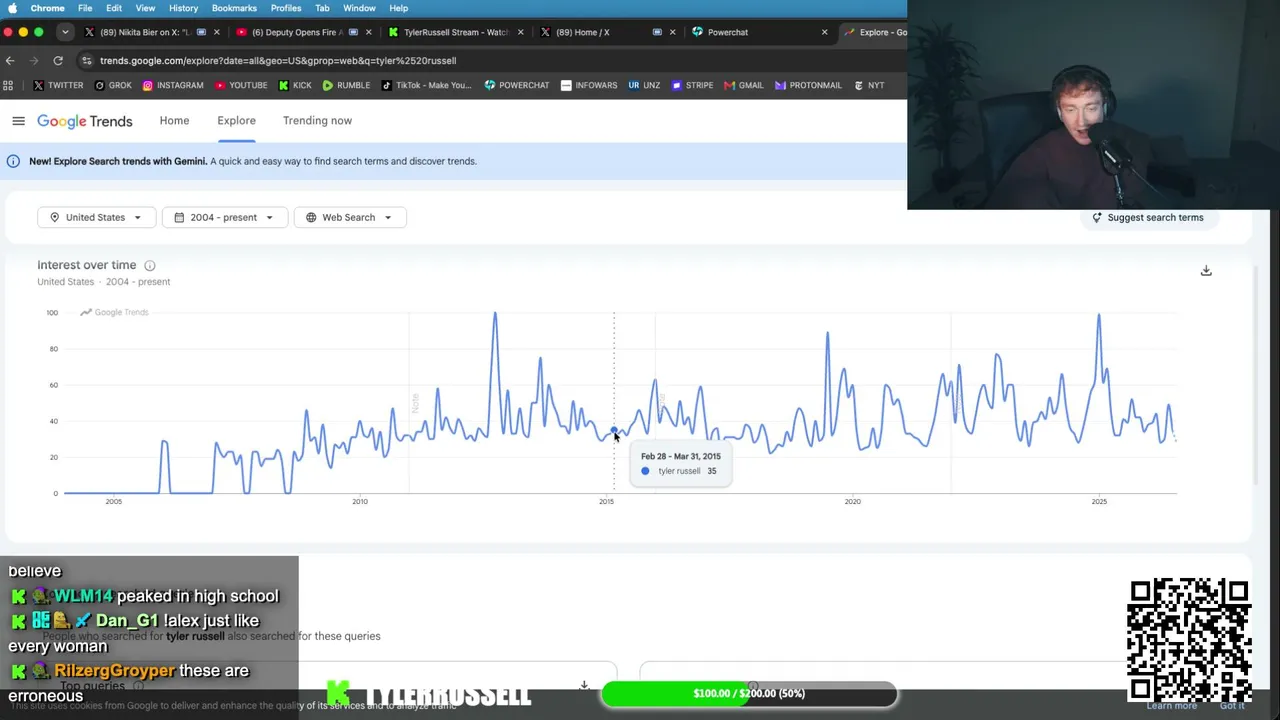Close the Nikita Bier on X tab

point(216,32)
